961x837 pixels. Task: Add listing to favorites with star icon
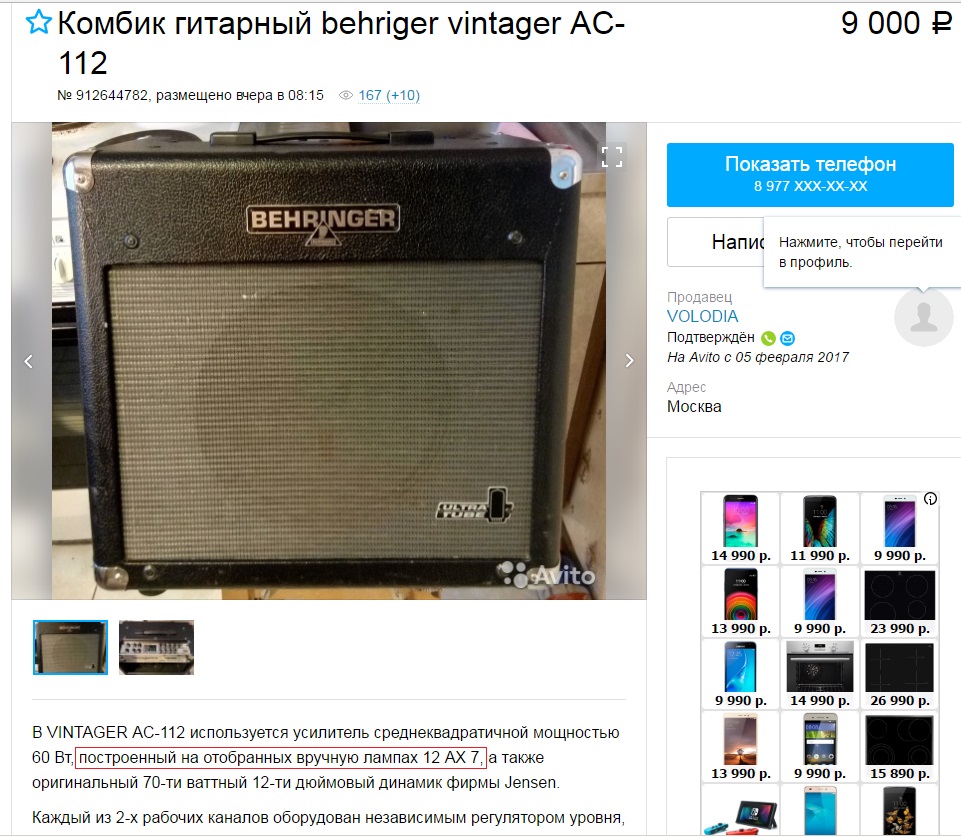point(38,22)
